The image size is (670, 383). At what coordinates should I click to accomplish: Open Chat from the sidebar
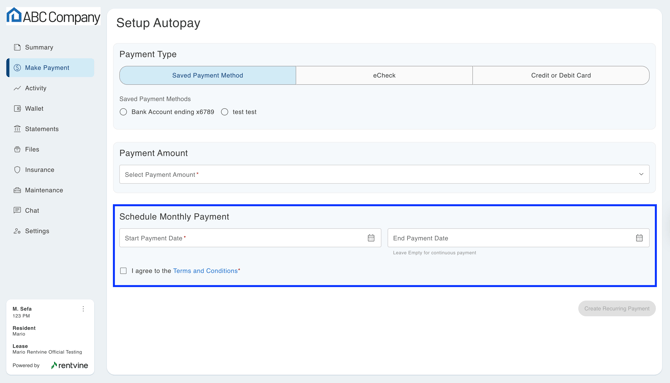pyautogui.click(x=50, y=210)
